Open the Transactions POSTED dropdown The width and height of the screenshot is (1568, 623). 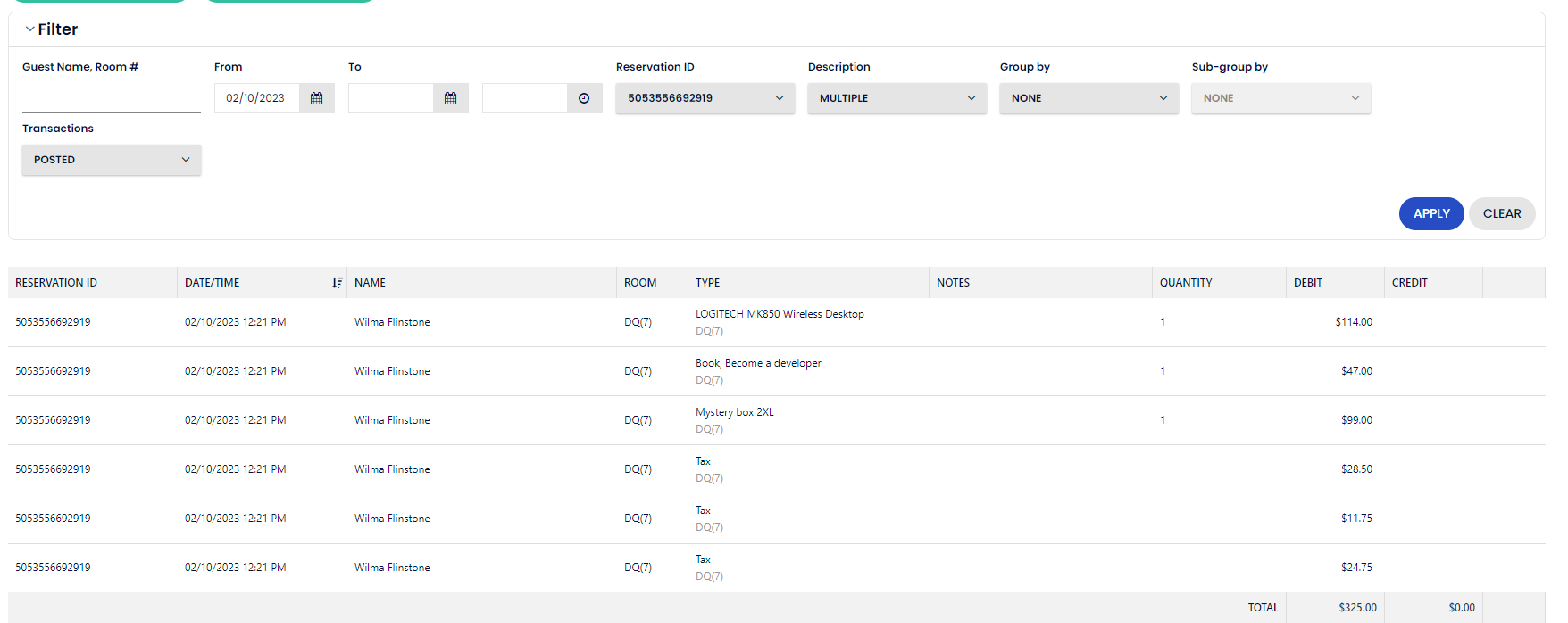click(x=112, y=160)
